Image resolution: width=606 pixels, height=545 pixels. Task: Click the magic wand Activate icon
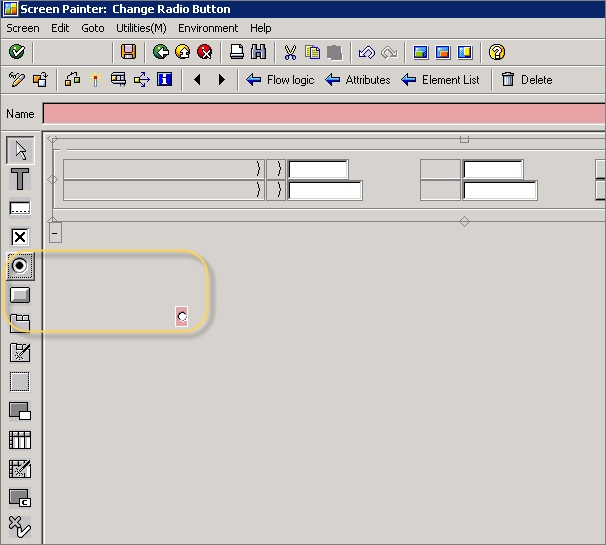pyautogui.click(x=95, y=80)
